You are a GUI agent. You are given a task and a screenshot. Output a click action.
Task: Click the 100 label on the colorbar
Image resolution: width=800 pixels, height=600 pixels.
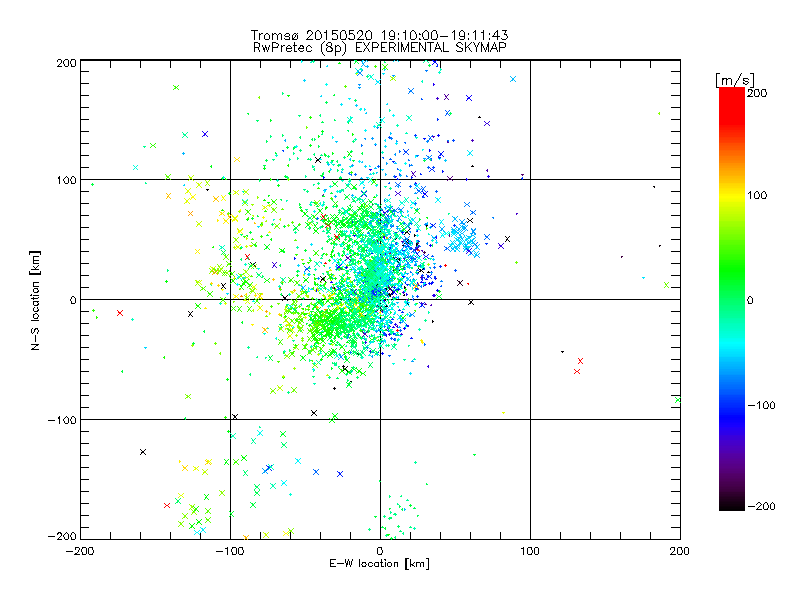click(757, 195)
